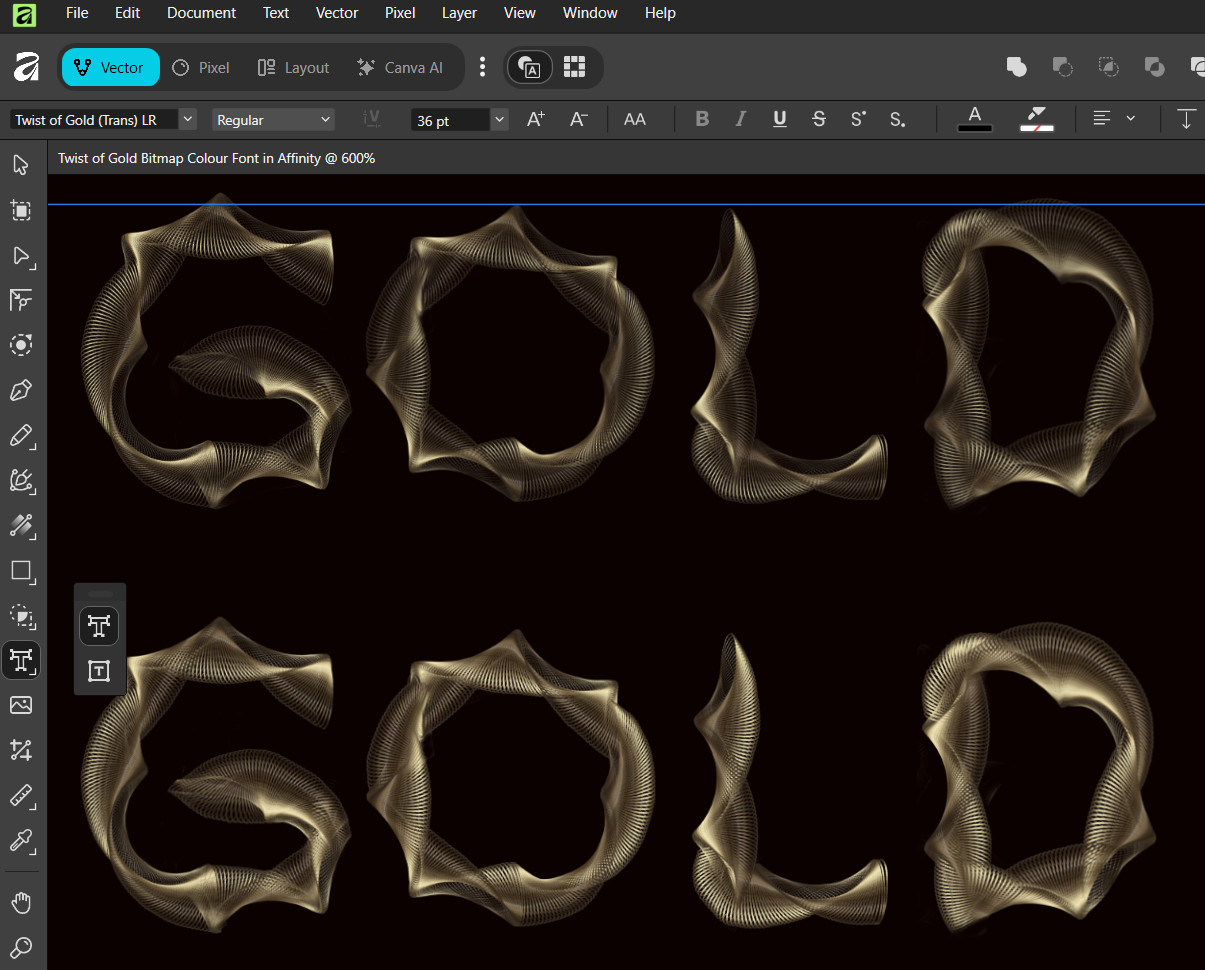Select the Place Image tool
The image size is (1205, 970).
(x=21, y=705)
